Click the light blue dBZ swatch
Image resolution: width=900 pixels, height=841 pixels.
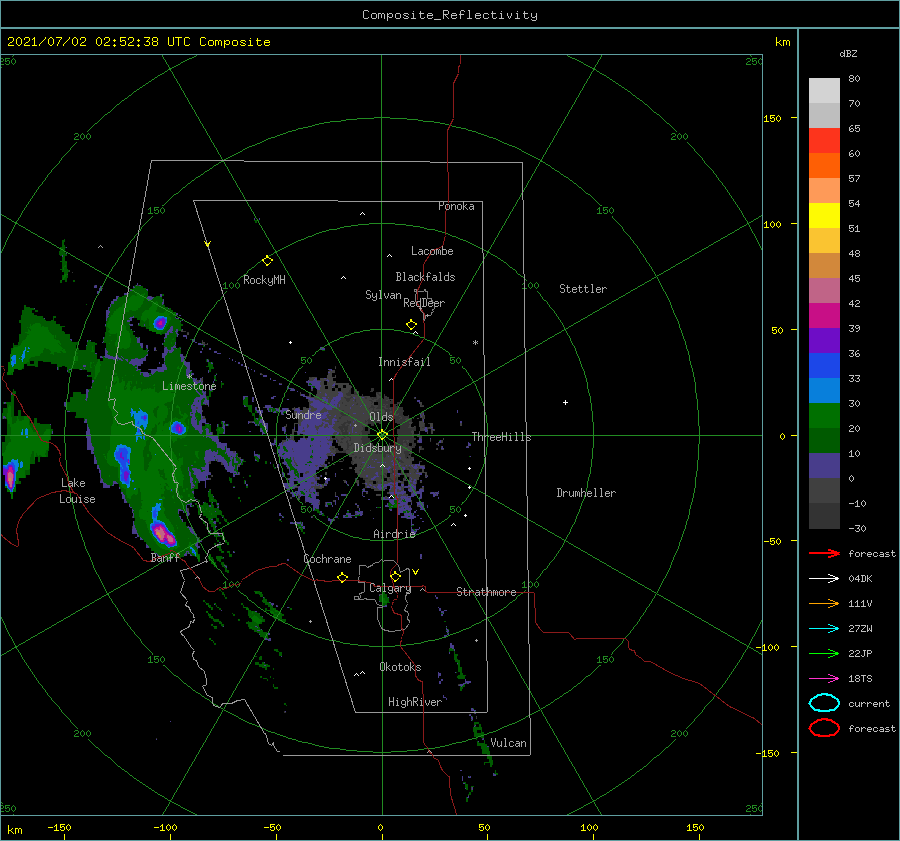click(824, 390)
